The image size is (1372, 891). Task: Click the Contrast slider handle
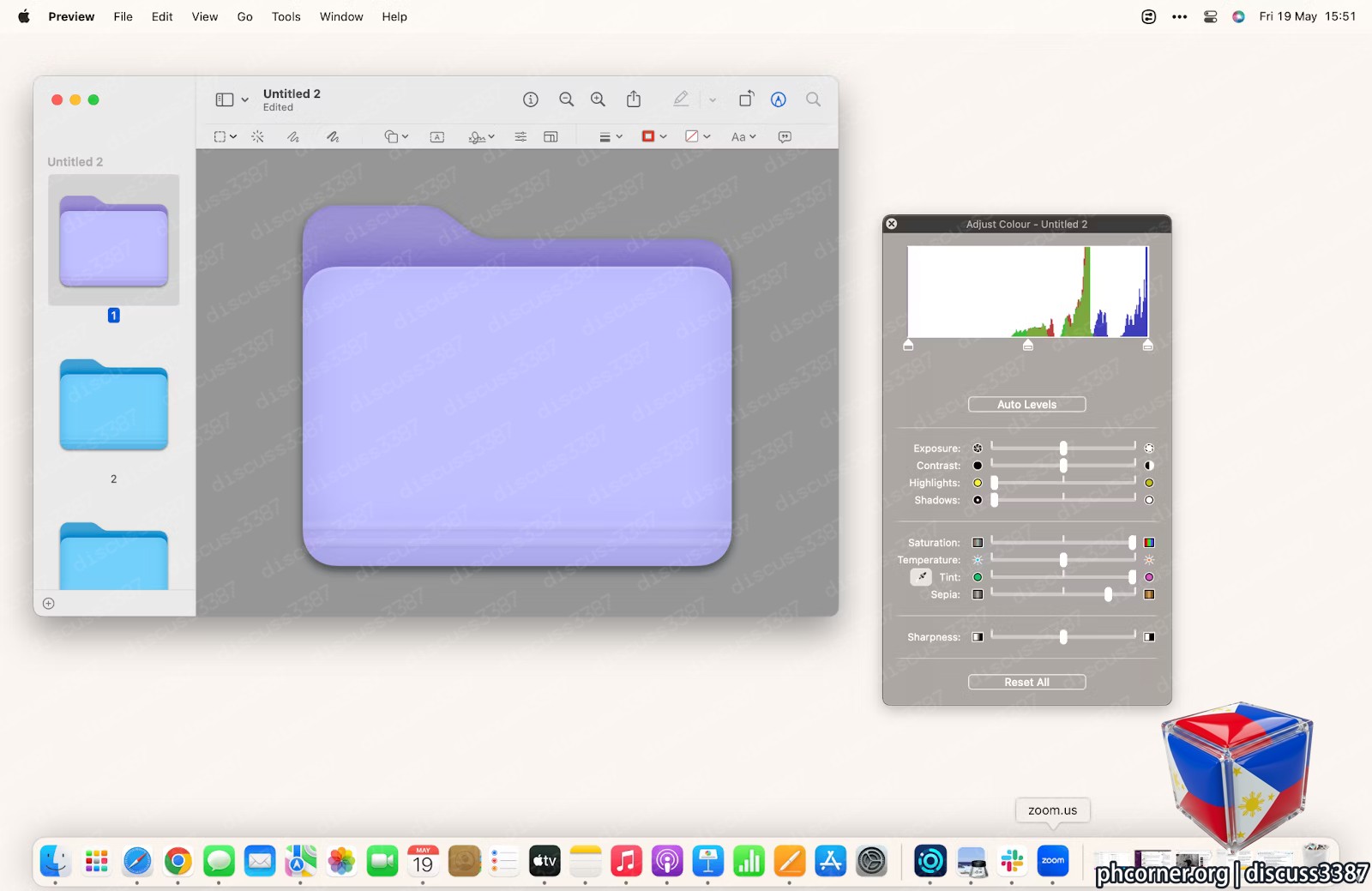click(1063, 466)
